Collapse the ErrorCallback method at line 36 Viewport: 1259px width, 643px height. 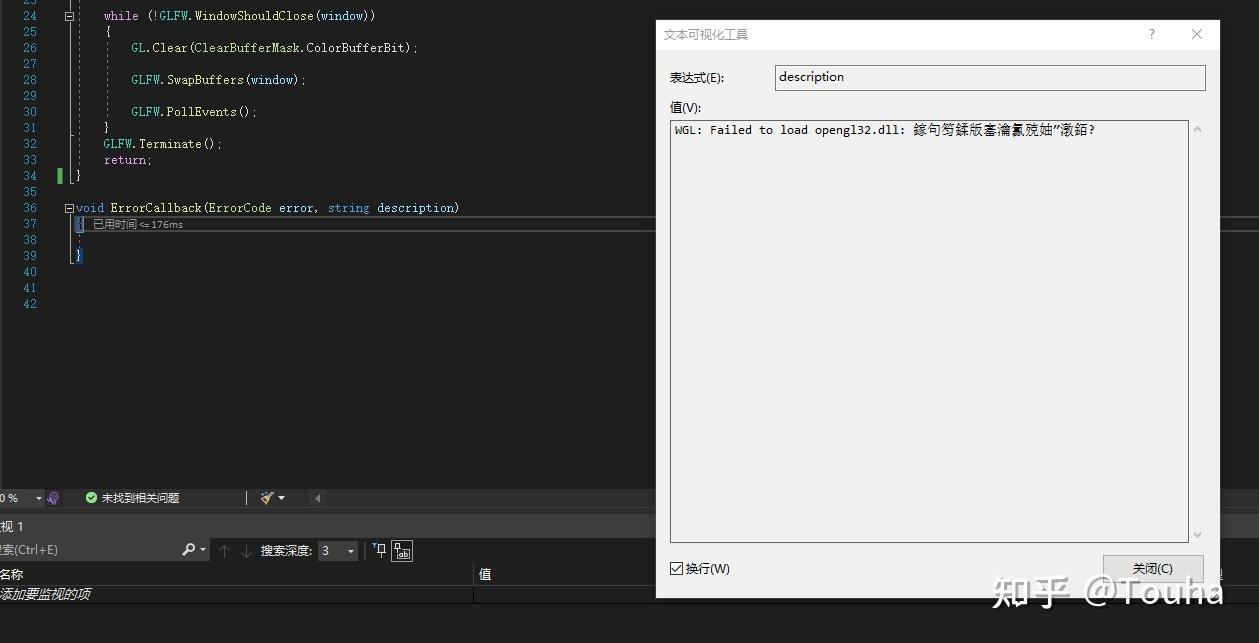69,208
